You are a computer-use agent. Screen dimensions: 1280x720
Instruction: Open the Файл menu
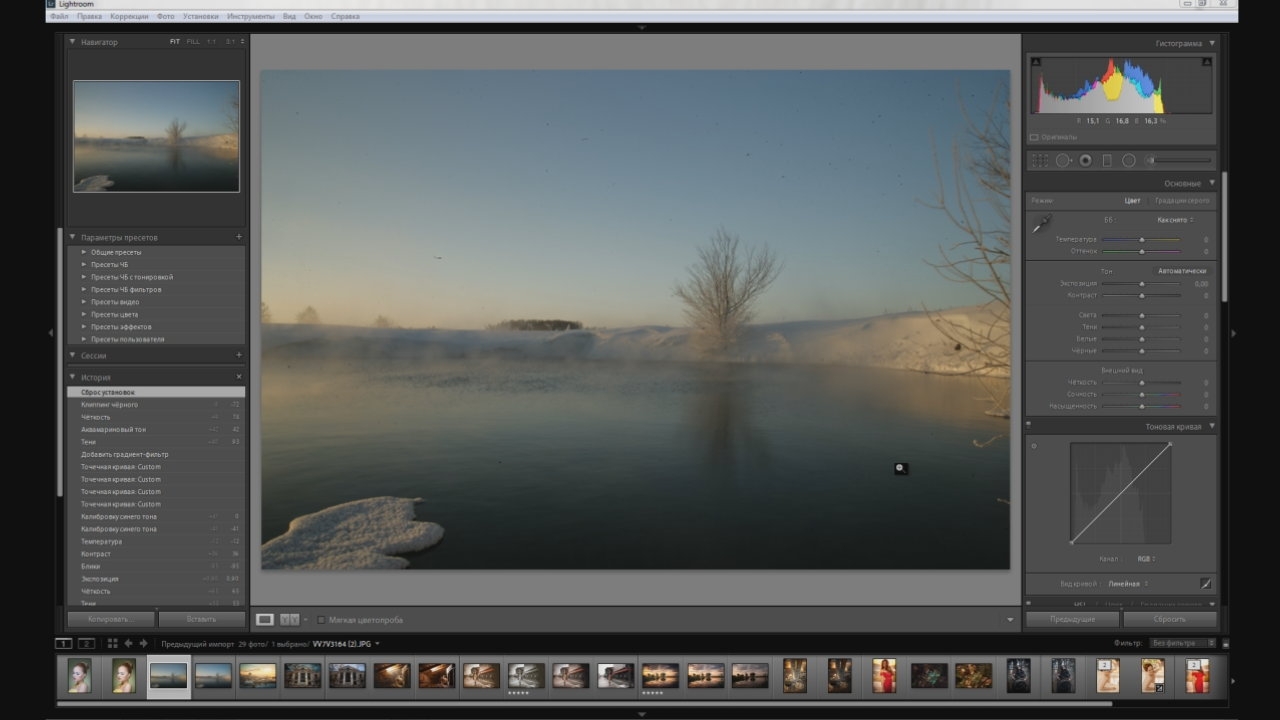[58, 16]
